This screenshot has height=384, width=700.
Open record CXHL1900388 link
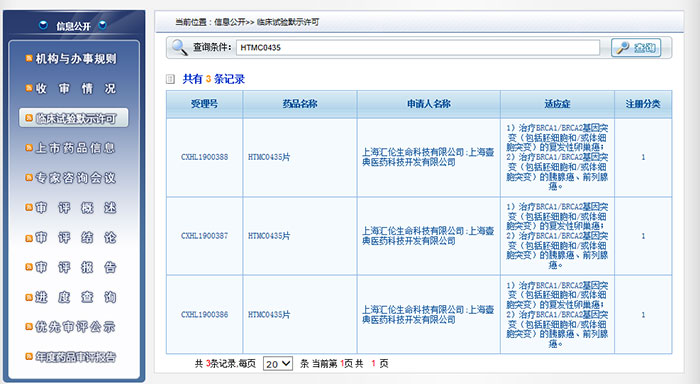pos(204,157)
